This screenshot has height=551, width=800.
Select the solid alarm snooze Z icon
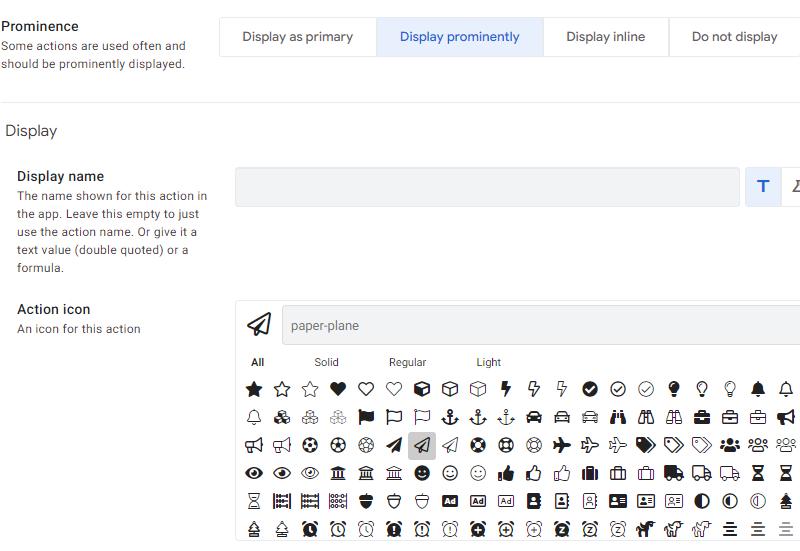(x=562, y=529)
